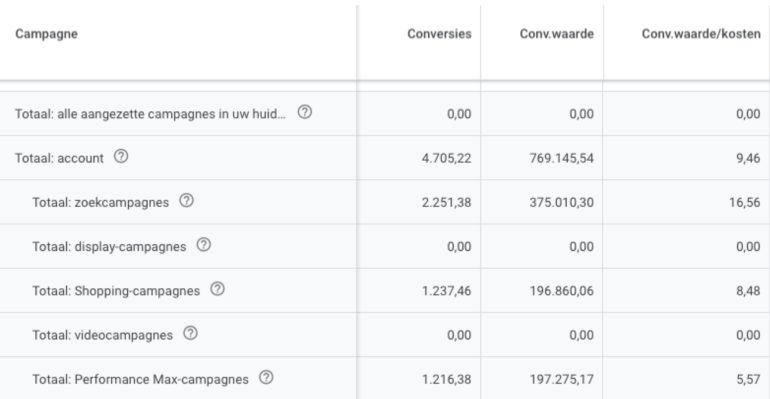This screenshot has height=399, width=770.
Task: Click account conversion value 769.145,54
Action: [561, 159]
